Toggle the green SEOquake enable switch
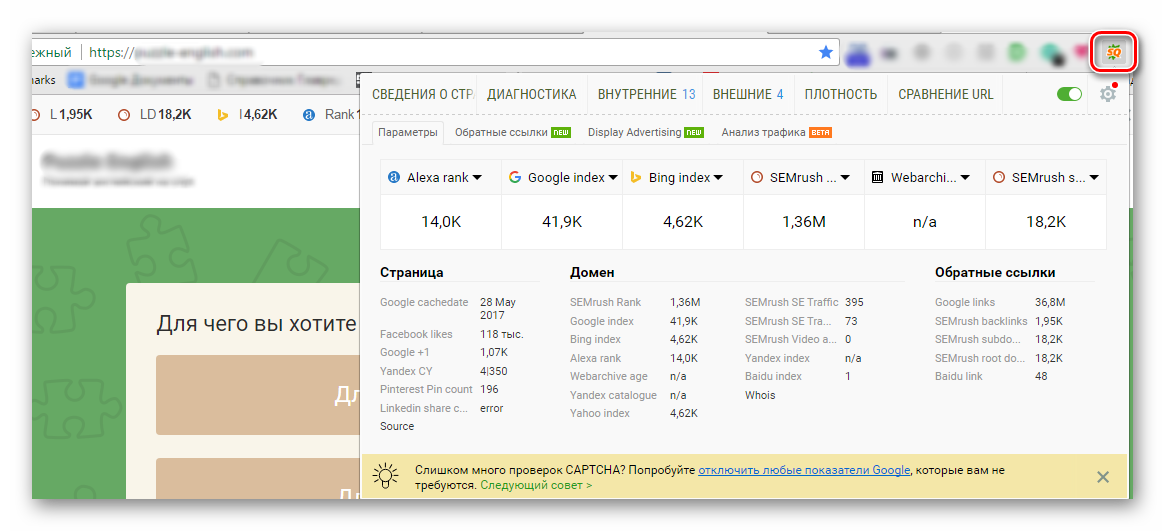The width and height of the screenshot is (1165, 531). pyautogui.click(x=1069, y=94)
